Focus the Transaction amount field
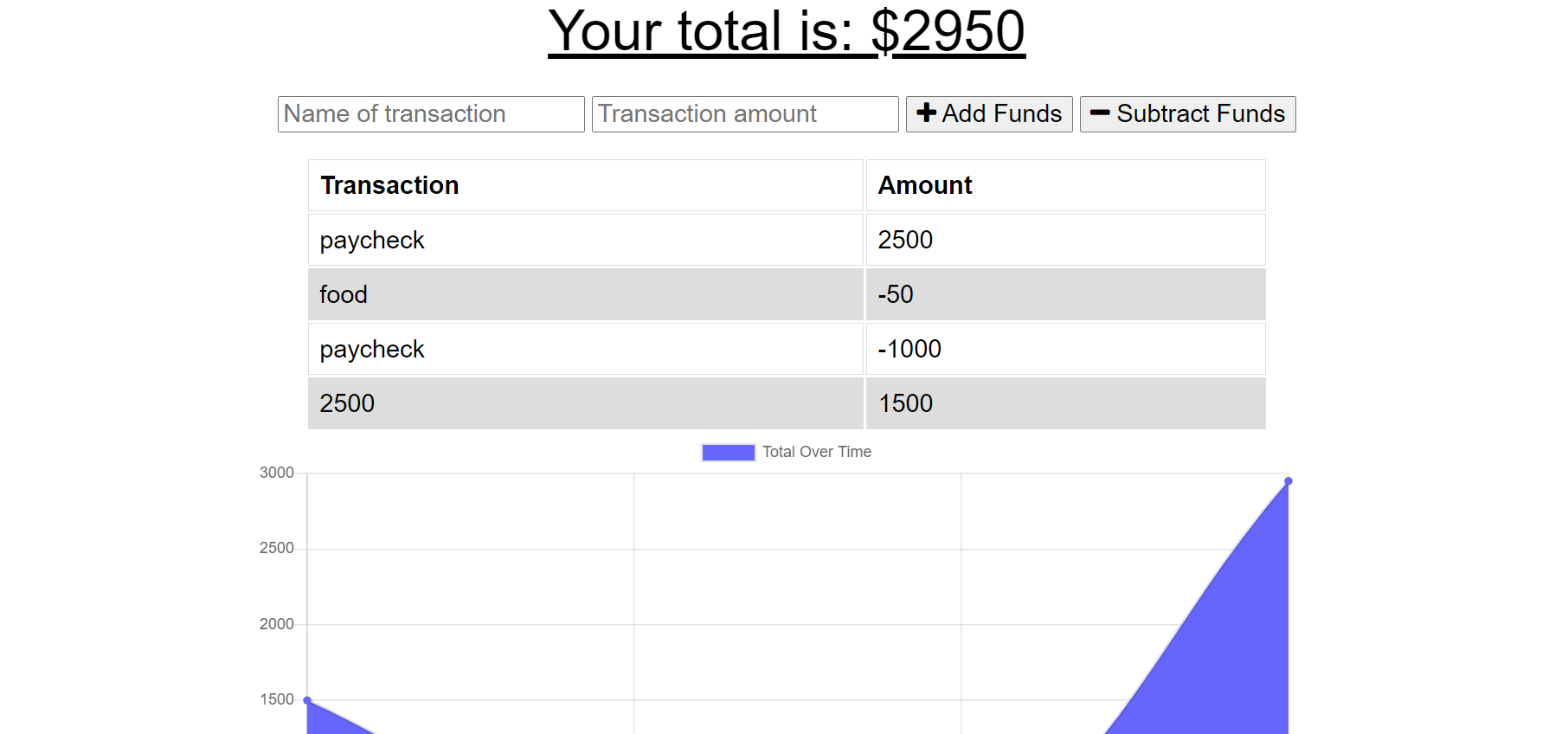 pos(745,114)
